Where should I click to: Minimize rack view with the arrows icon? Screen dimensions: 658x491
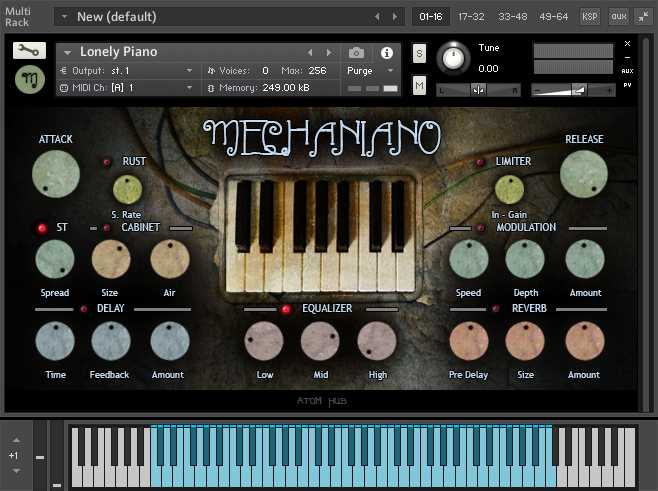point(643,16)
